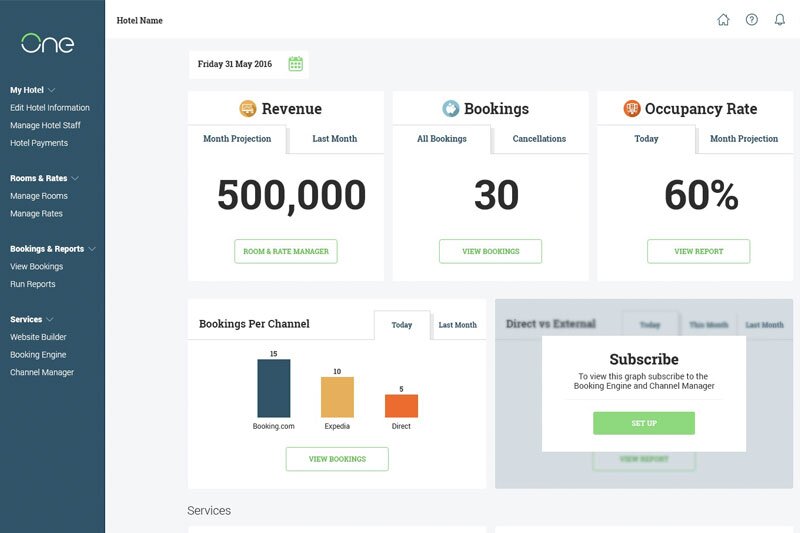The width and height of the screenshot is (800, 533).
Task: Go to Hotel Payments
Action: coord(39,143)
